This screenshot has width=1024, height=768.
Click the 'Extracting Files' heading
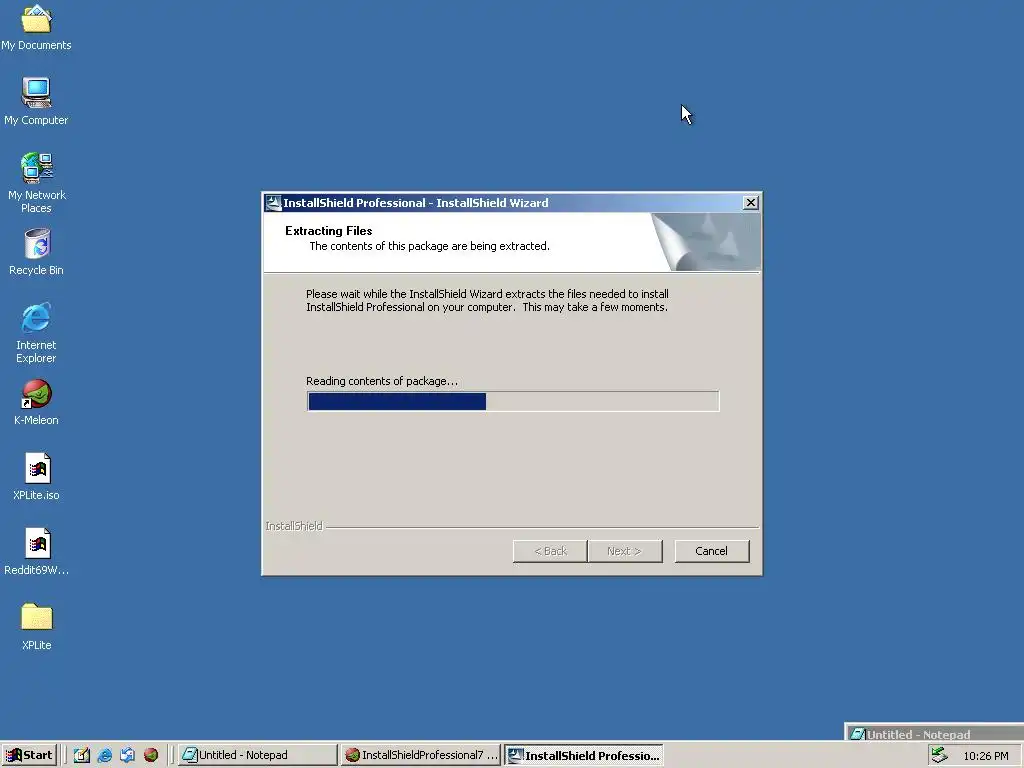coord(328,231)
